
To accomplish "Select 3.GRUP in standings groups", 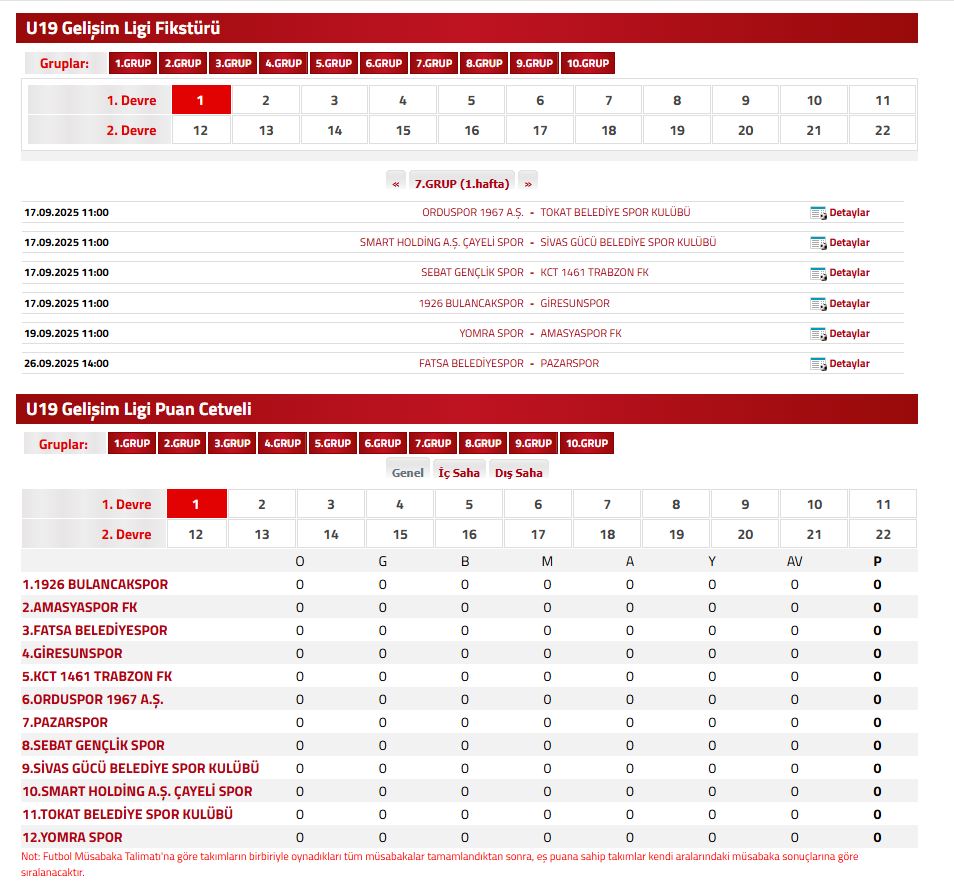I will 233,443.
